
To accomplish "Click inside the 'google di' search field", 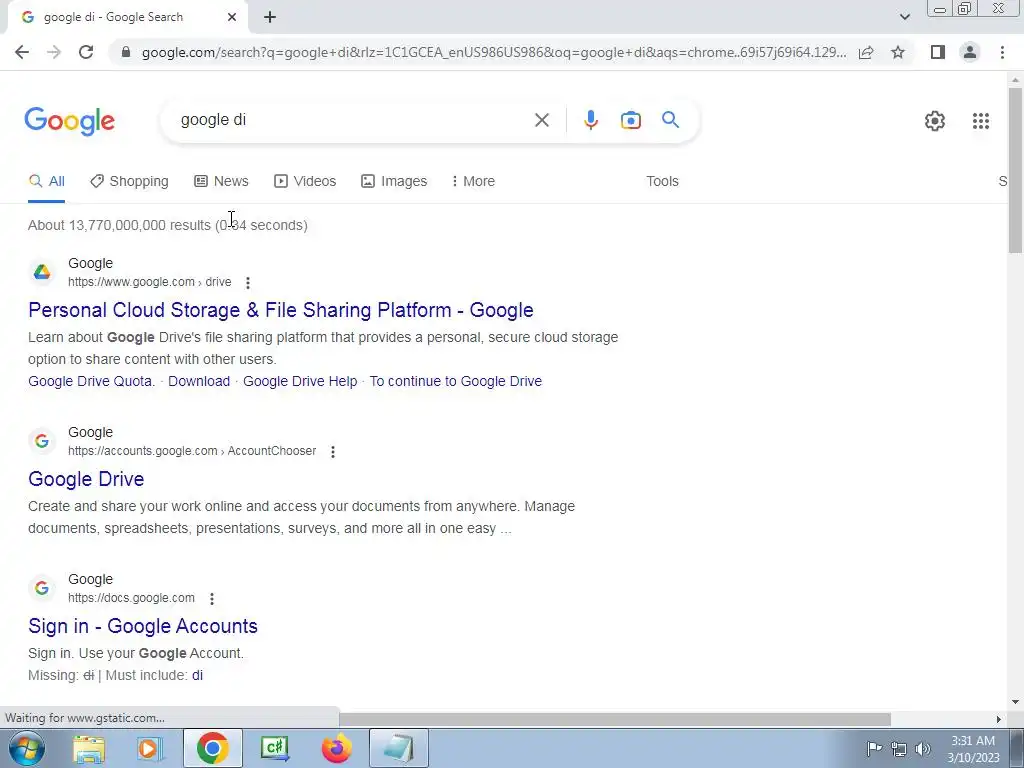I will coord(353,120).
